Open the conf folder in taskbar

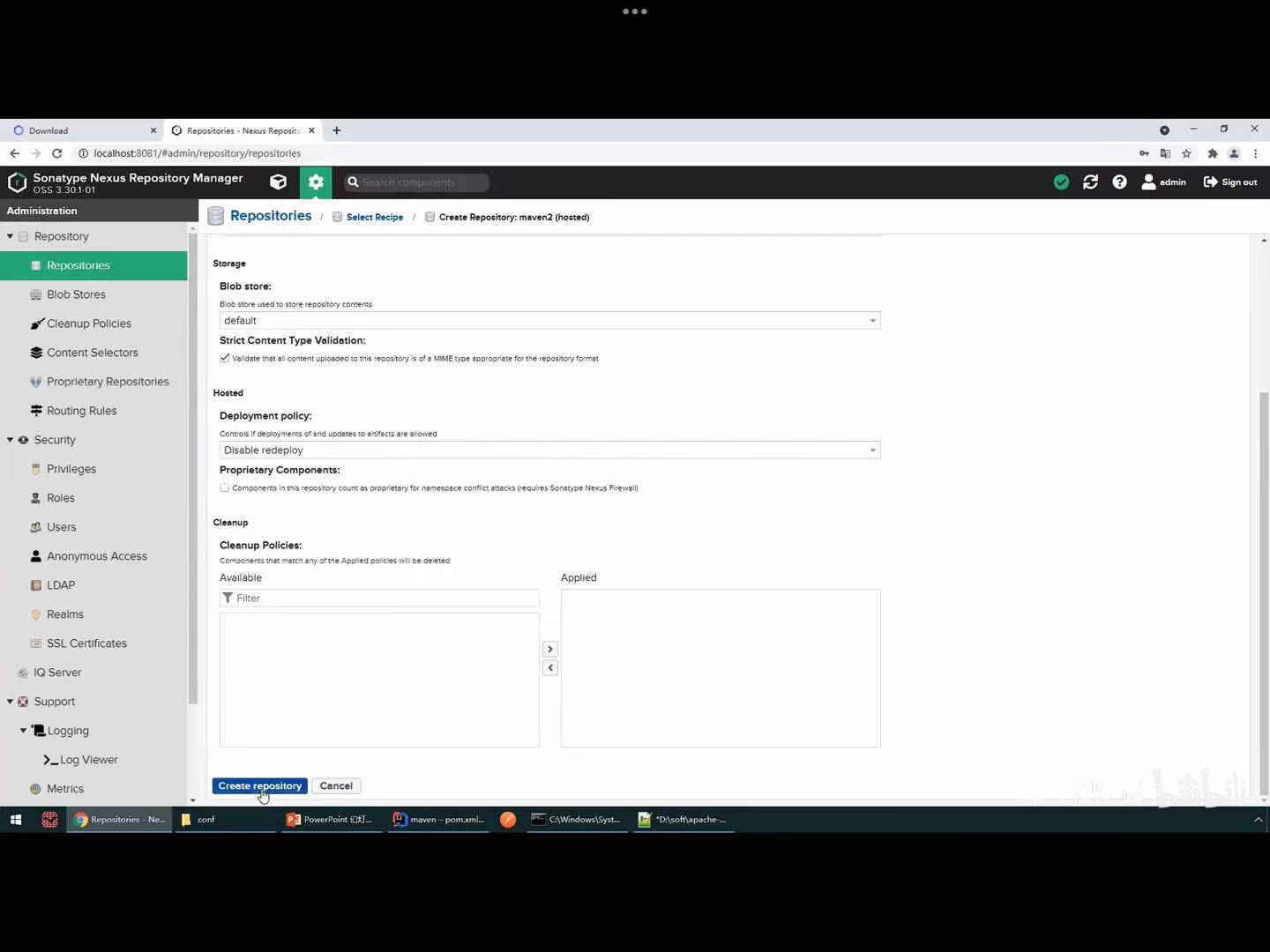(x=225, y=820)
